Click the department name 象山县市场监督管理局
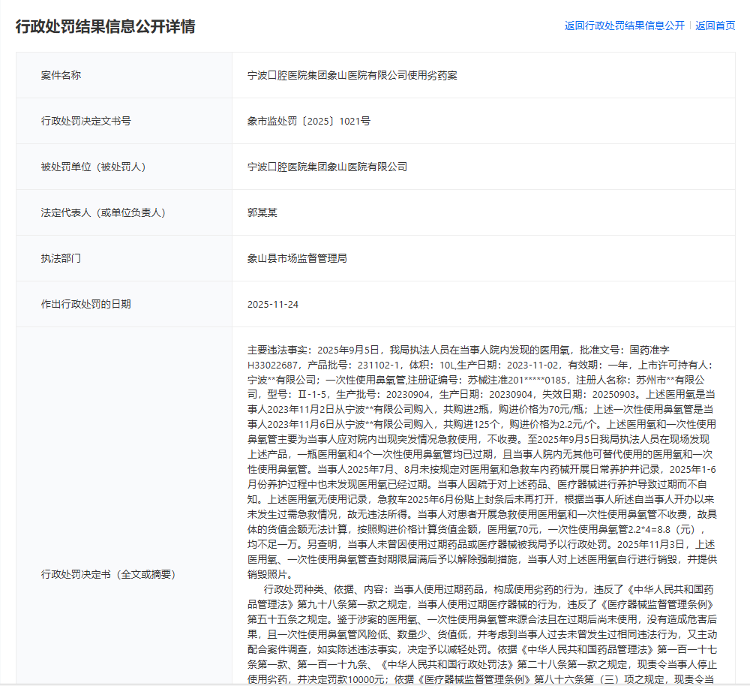This screenshot has height=686, width=750. (297, 258)
